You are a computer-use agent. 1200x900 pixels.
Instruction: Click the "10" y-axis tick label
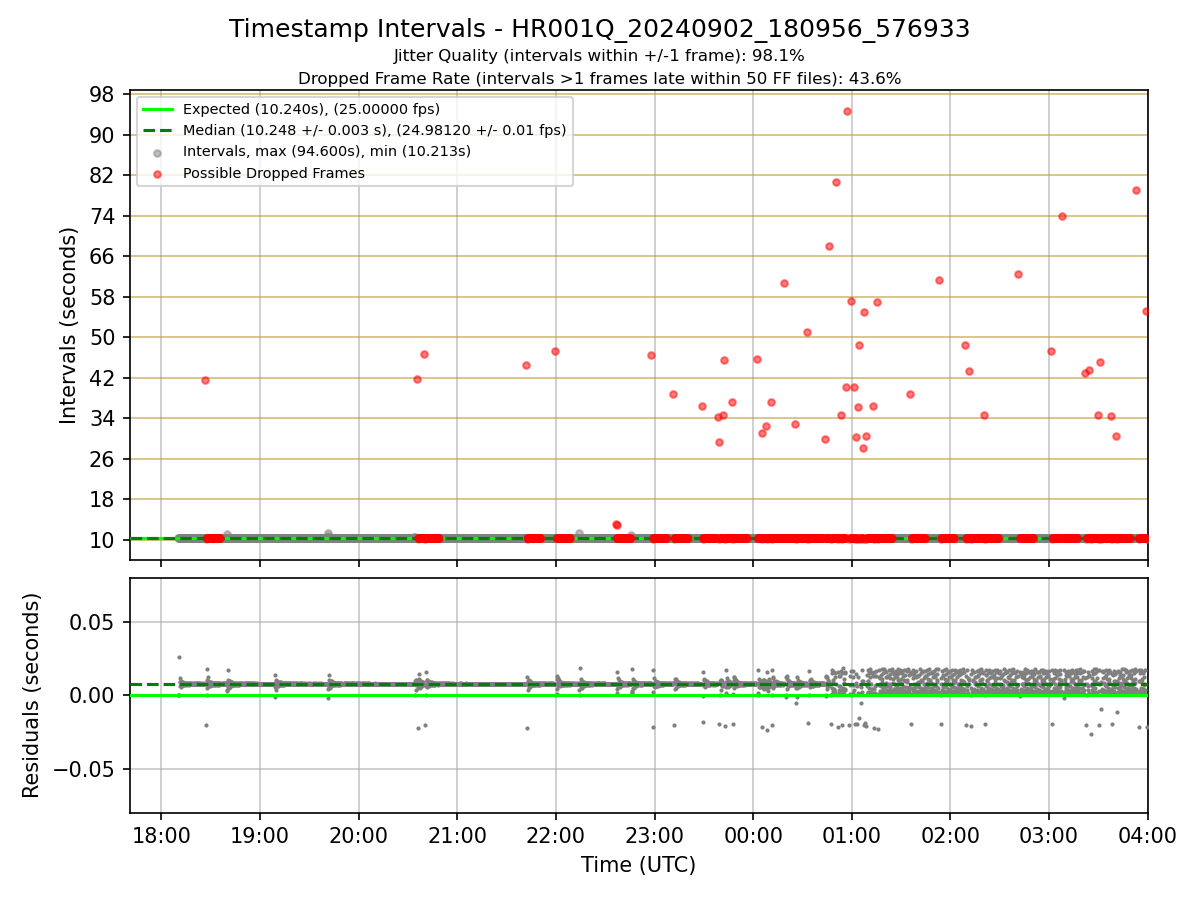[104, 540]
